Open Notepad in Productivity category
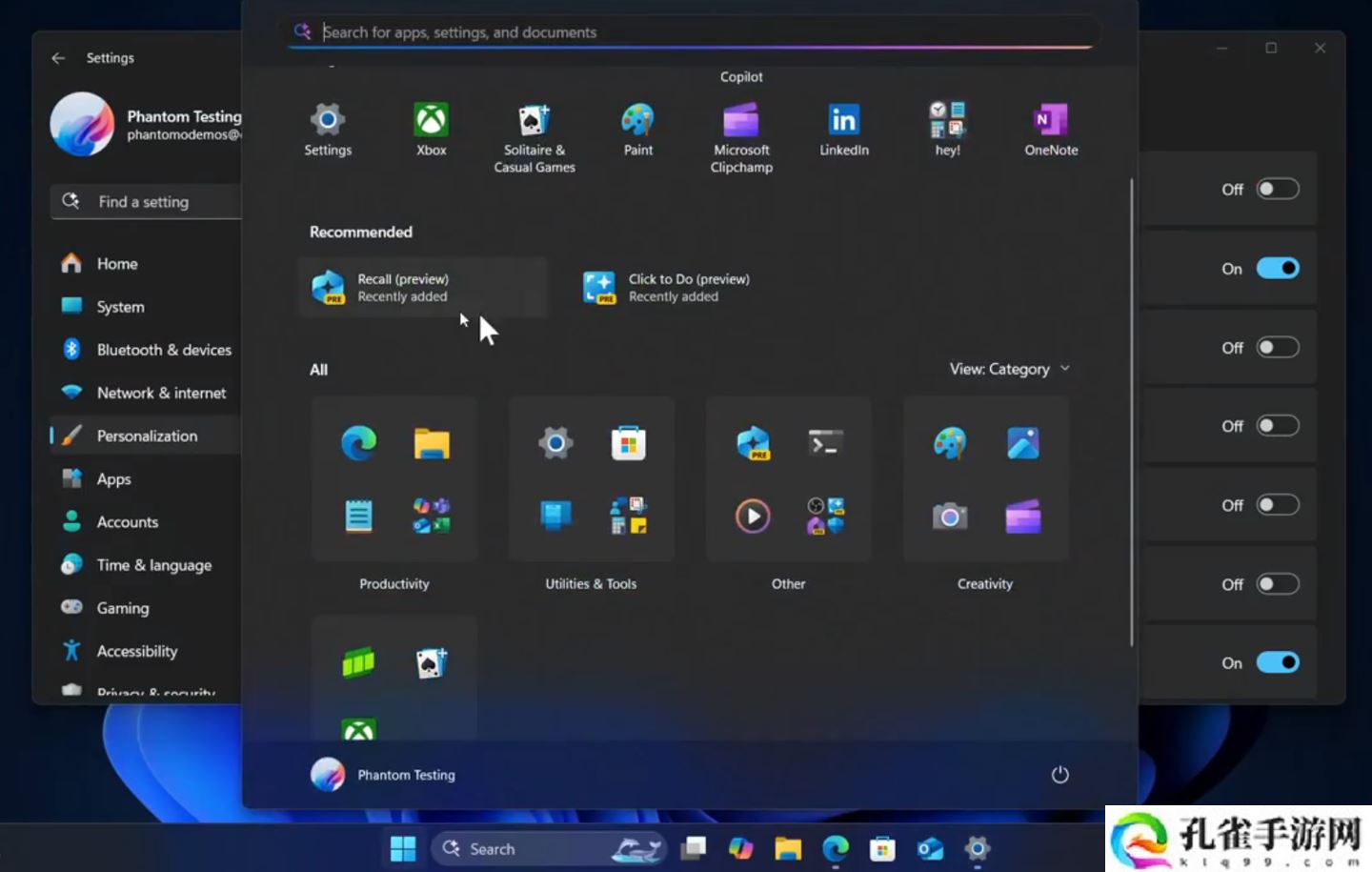 (x=358, y=516)
